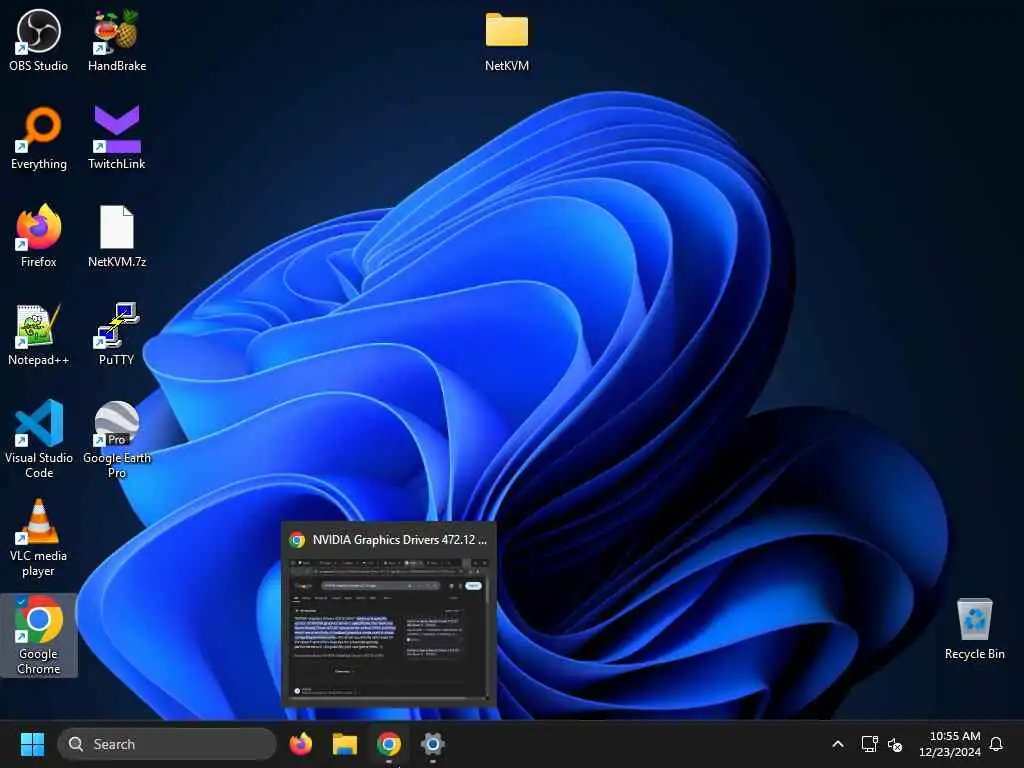The width and height of the screenshot is (1024, 768).
Task: Click the muted volume tray icon
Action: pos(895,744)
